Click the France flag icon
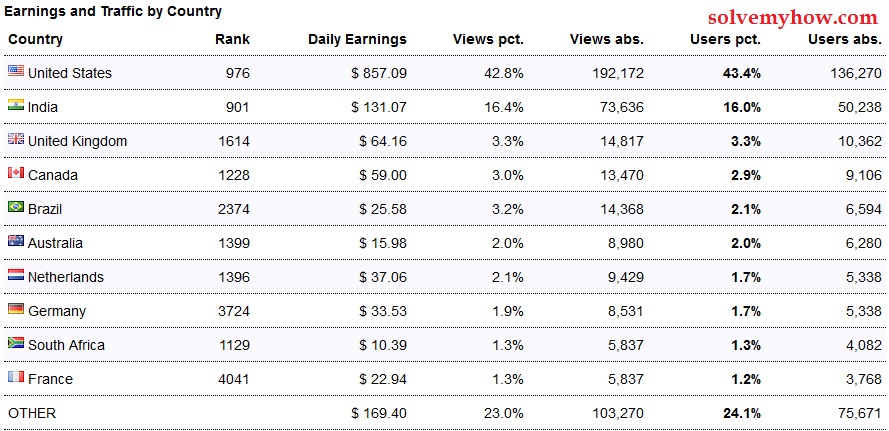The image size is (889, 431). (16, 377)
